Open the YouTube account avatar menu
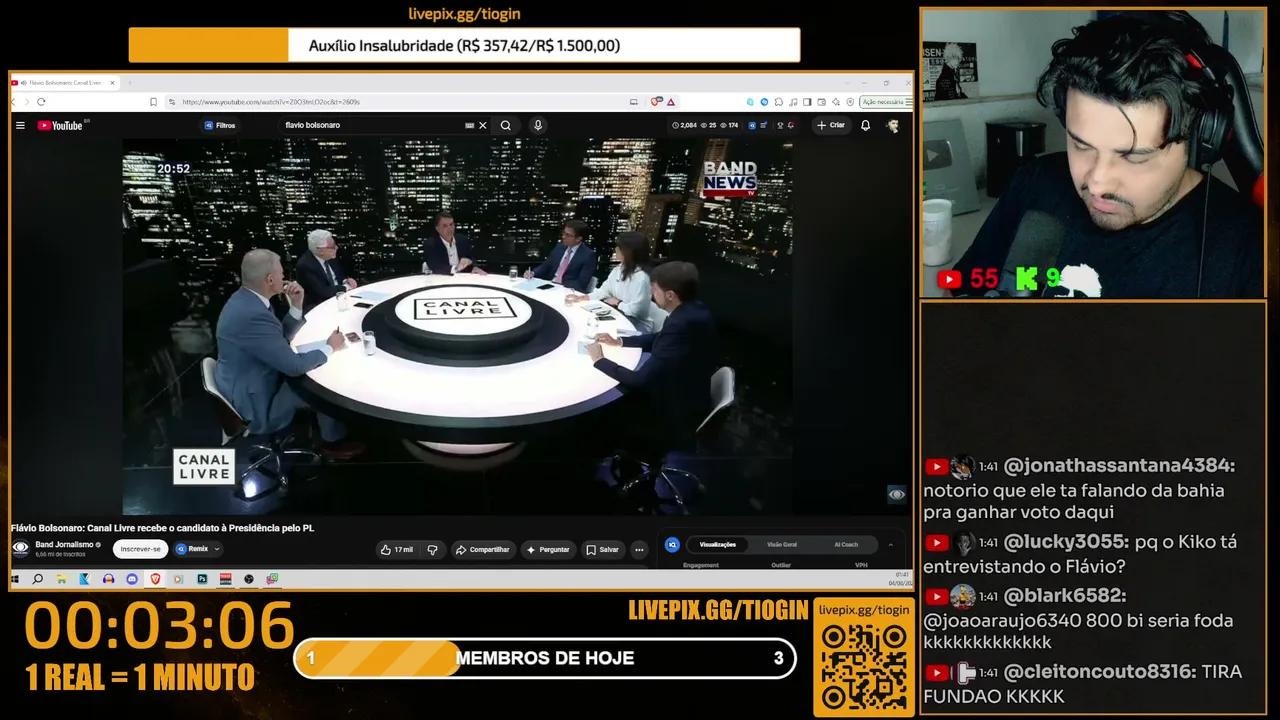1280x720 pixels. (893, 125)
